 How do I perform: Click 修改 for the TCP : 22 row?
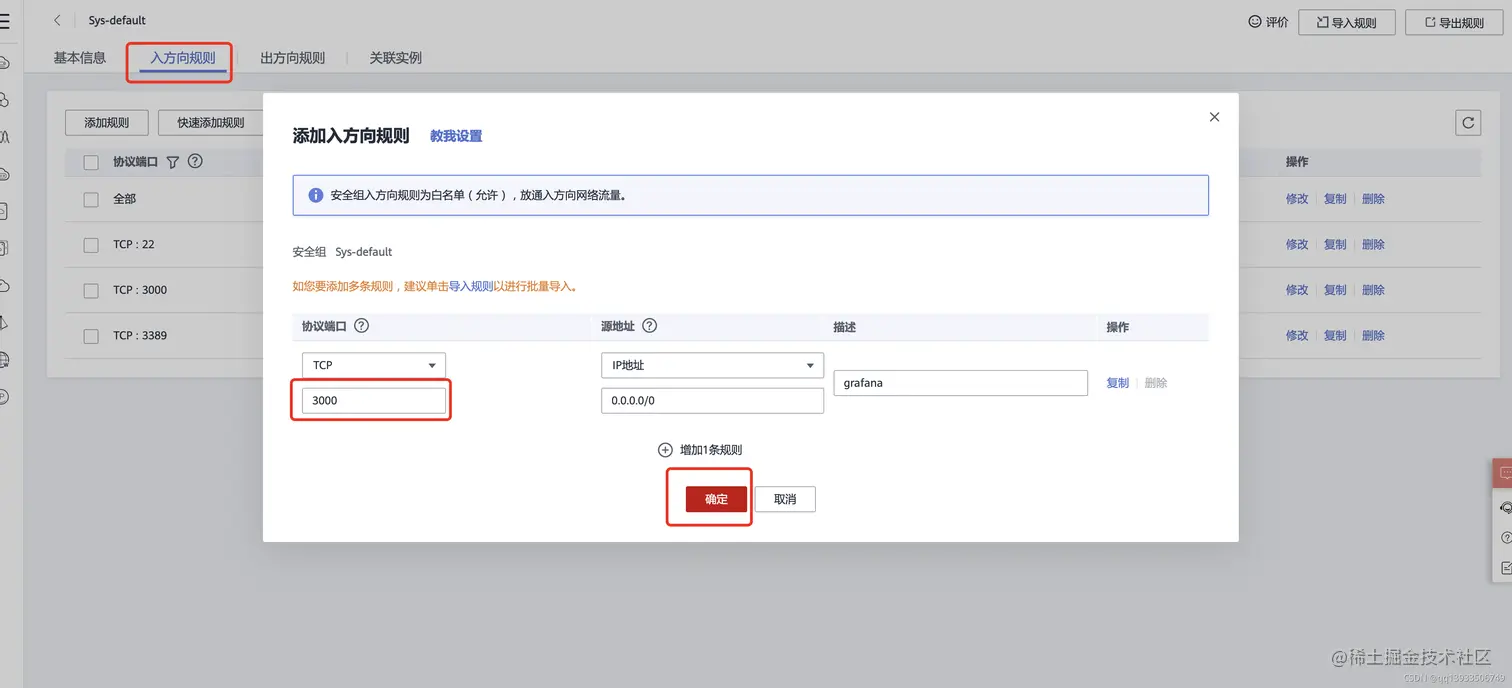click(x=1297, y=245)
